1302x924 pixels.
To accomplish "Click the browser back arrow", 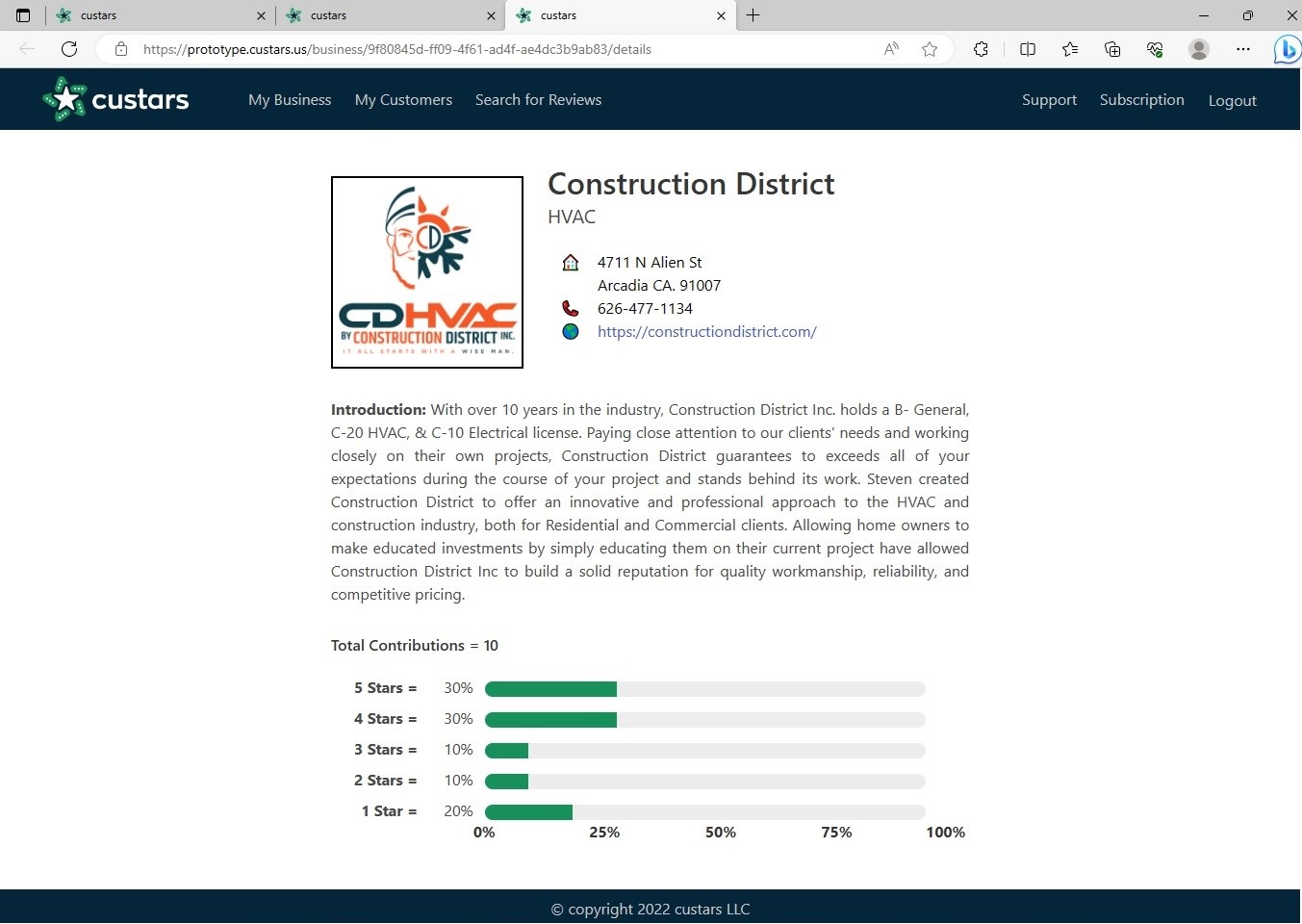I will point(27,49).
